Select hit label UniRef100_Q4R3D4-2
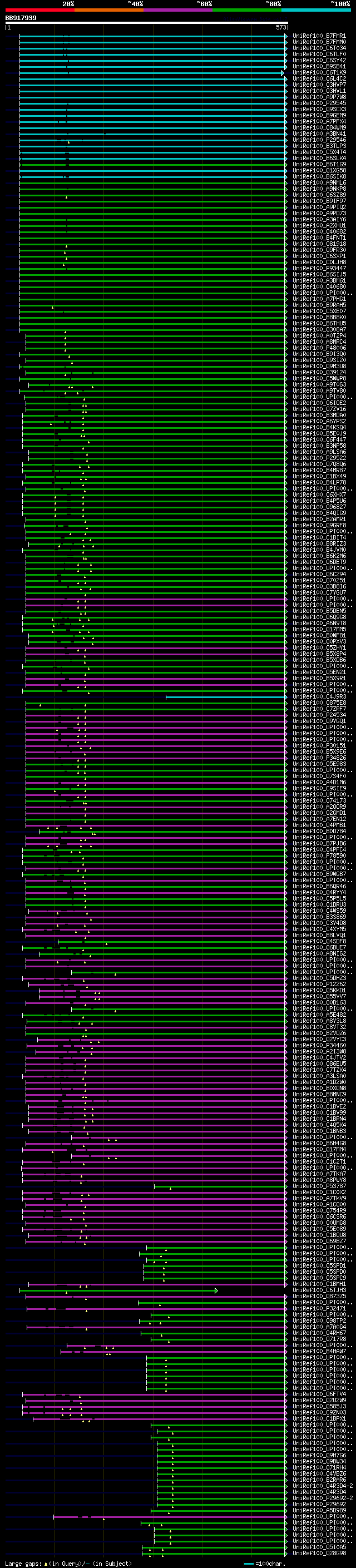356x1568 pixels. (x=323, y=1486)
